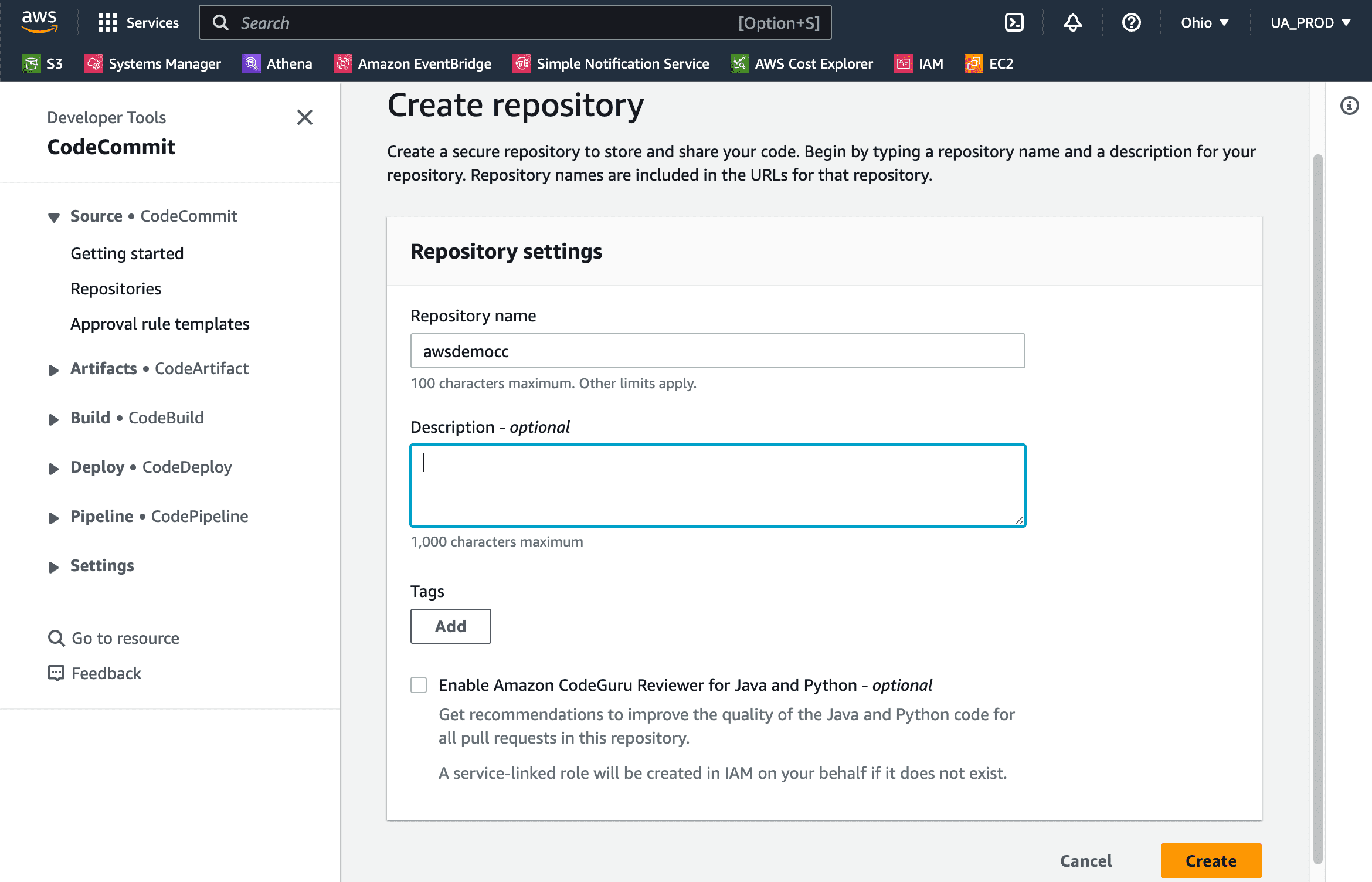Viewport: 1372px width, 882px height.
Task: Click the Approval rule templates link
Action: (161, 323)
